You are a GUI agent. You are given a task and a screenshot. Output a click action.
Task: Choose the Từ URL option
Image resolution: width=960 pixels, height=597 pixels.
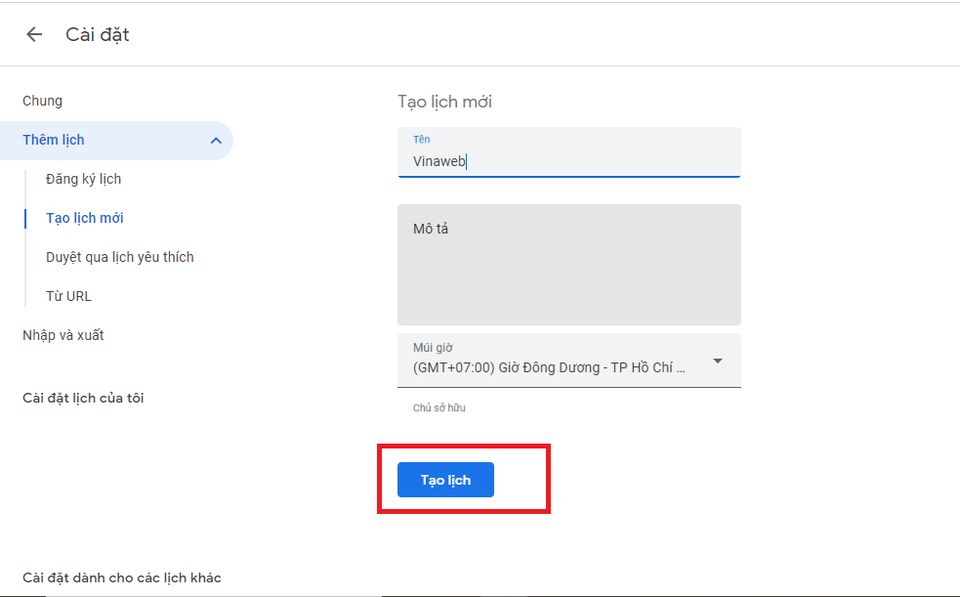69,296
